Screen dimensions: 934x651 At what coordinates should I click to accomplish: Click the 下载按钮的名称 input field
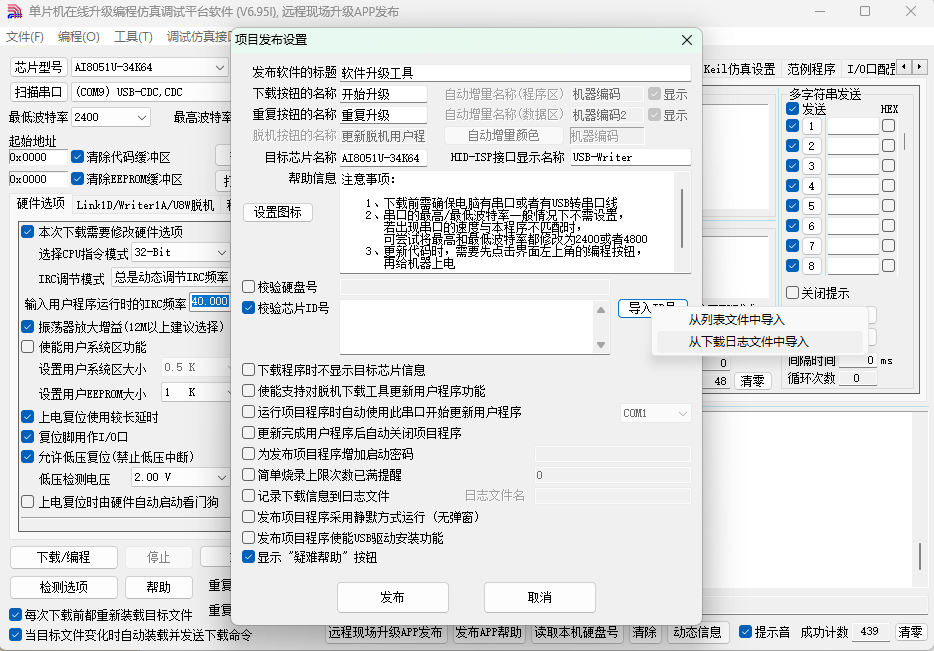pos(384,94)
